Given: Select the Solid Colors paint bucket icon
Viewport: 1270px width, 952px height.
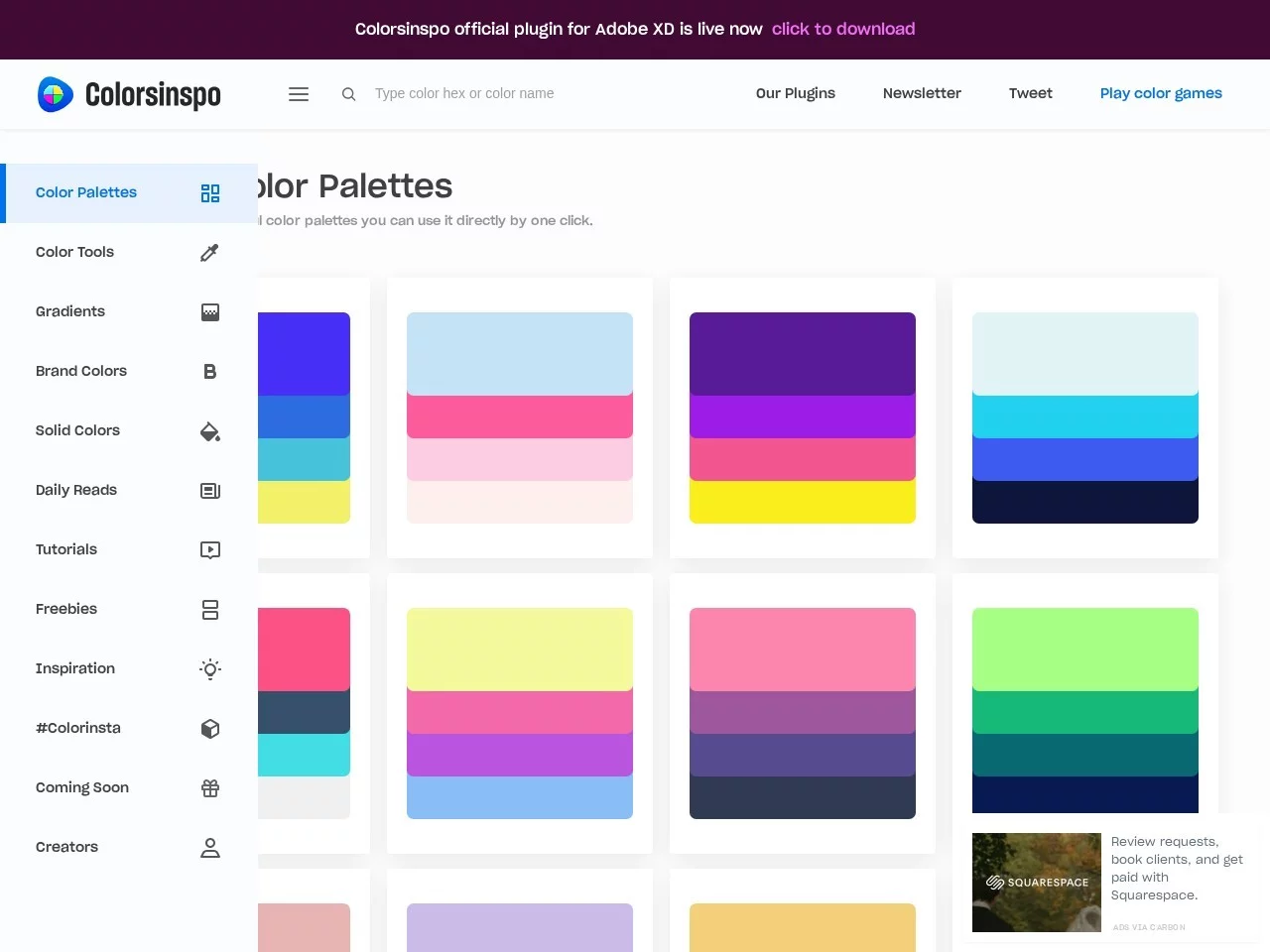Looking at the screenshot, I should point(209,430).
